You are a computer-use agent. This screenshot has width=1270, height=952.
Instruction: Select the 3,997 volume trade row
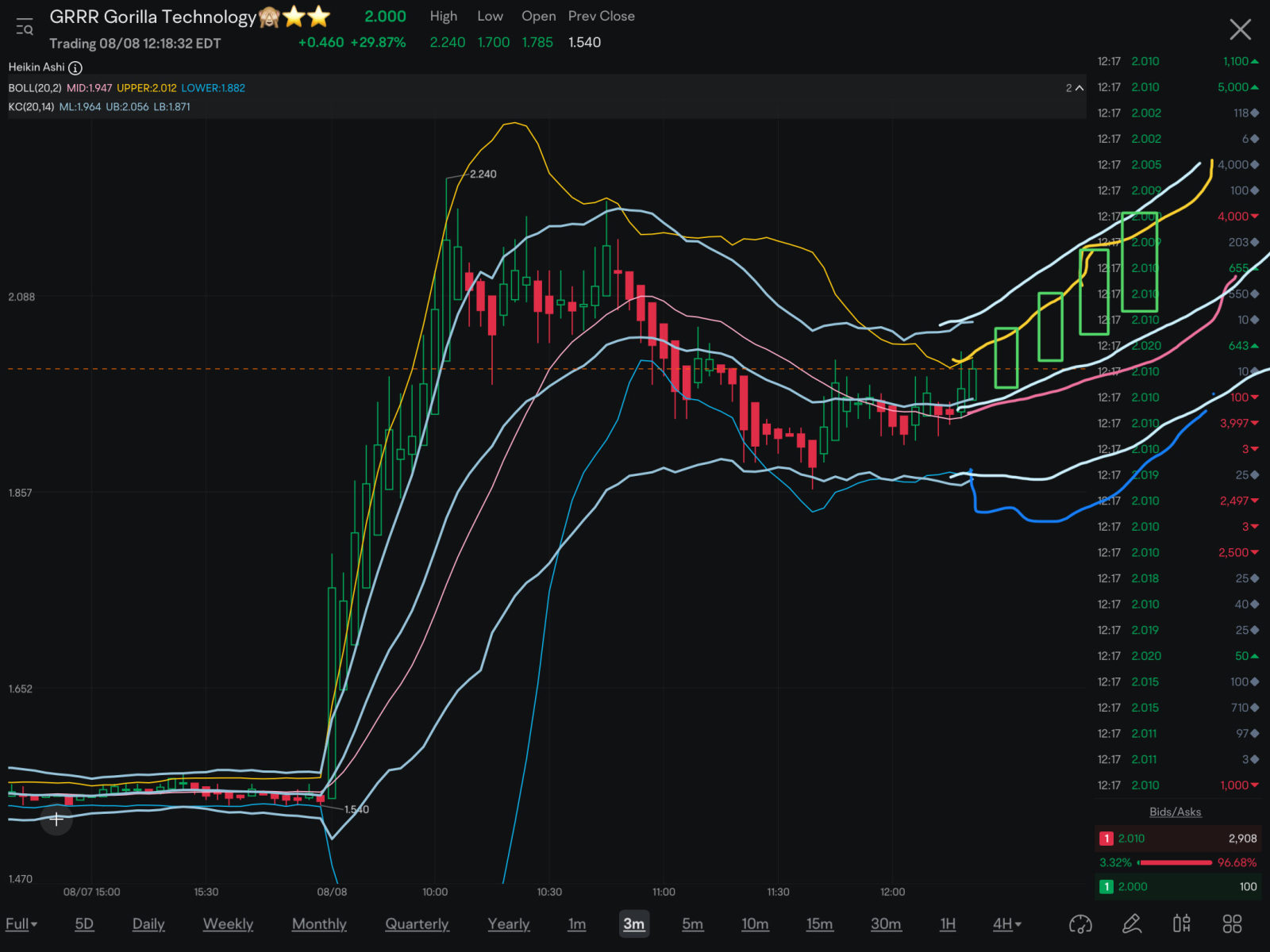click(x=1178, y=423)
